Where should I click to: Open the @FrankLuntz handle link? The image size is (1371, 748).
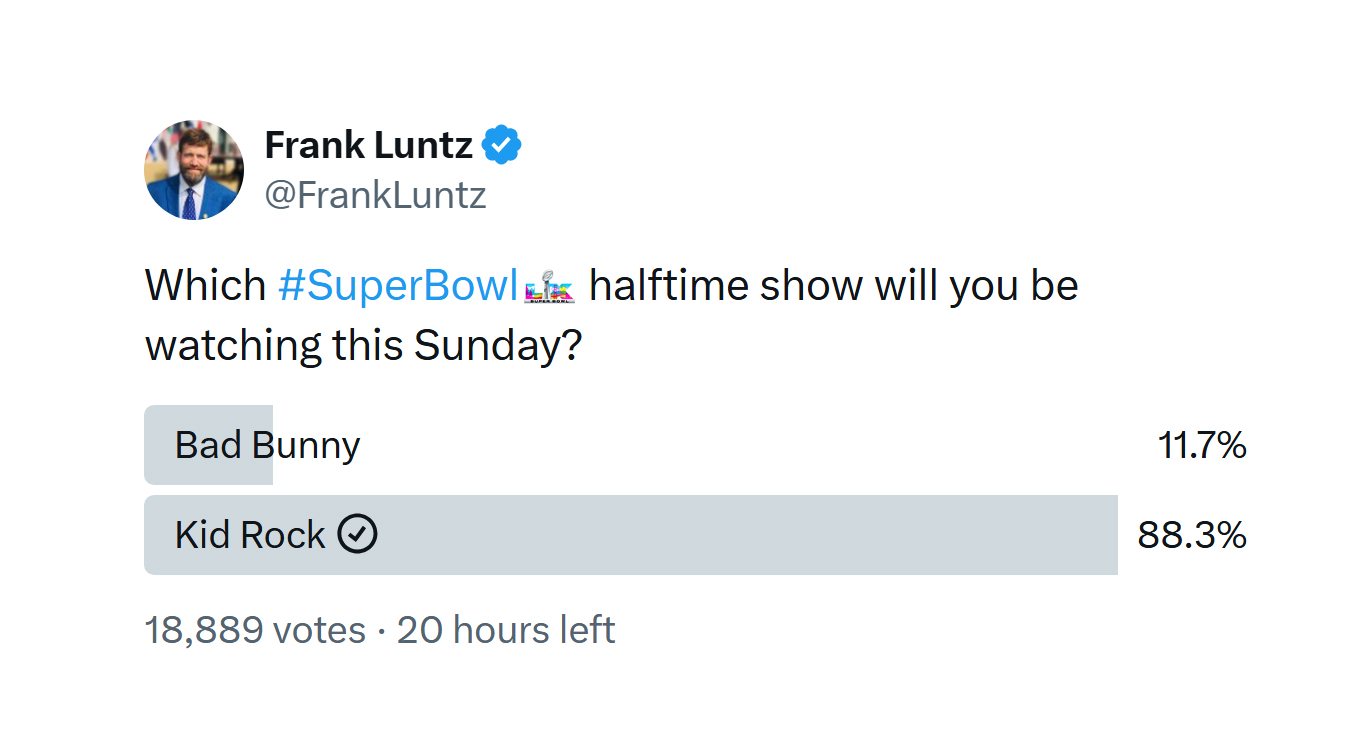tap(375, 195)
